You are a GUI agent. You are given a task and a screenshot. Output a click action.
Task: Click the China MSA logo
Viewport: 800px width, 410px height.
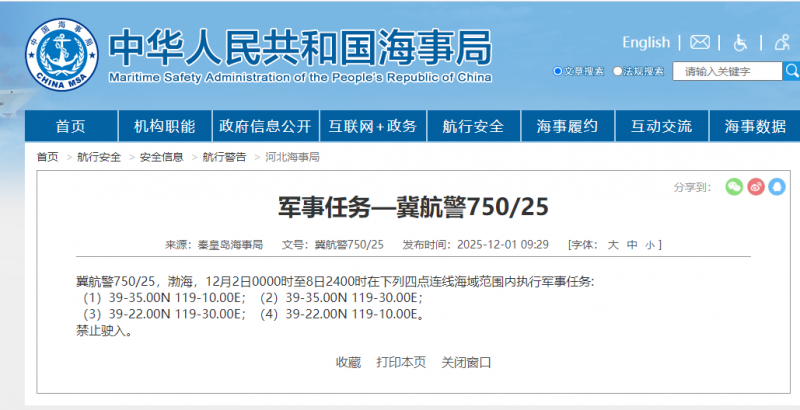point(51,48)
